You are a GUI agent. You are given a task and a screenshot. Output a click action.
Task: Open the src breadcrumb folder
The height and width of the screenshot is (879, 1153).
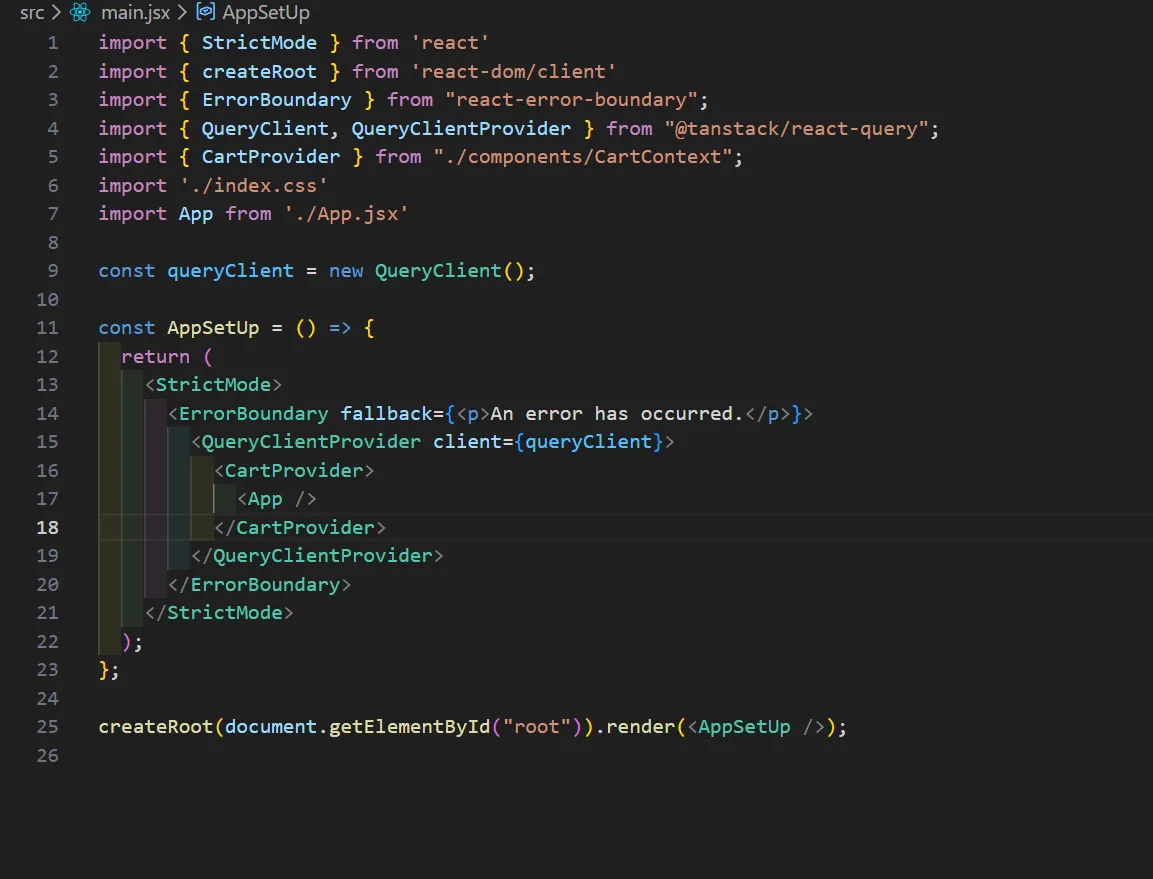coord(31,13)
